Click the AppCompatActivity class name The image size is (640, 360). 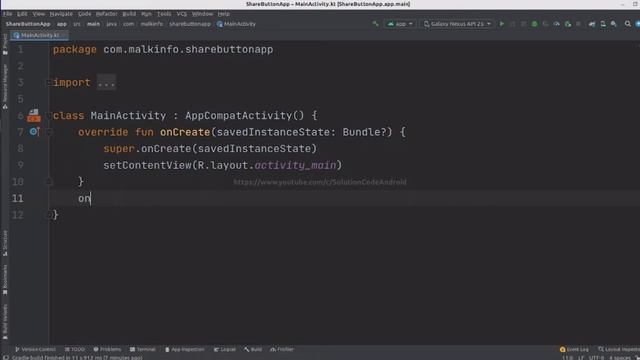238,116
